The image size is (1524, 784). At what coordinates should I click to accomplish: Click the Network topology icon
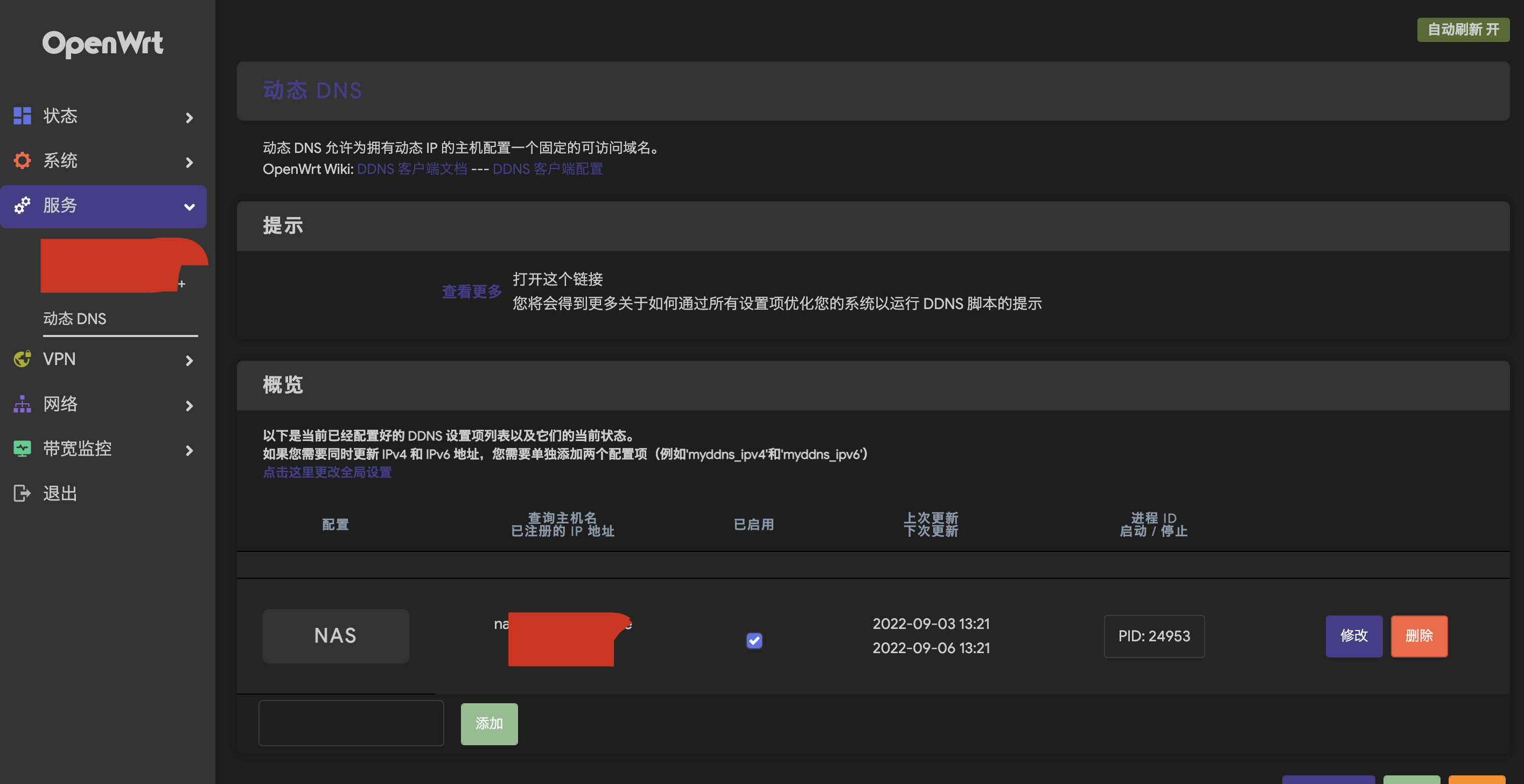(22, 404)
